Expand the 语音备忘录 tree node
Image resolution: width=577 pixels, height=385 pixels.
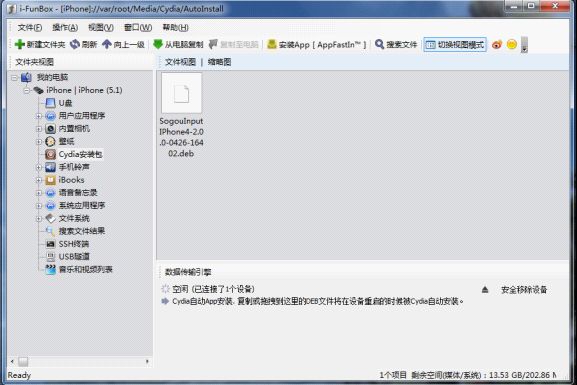tap(39, 193)
